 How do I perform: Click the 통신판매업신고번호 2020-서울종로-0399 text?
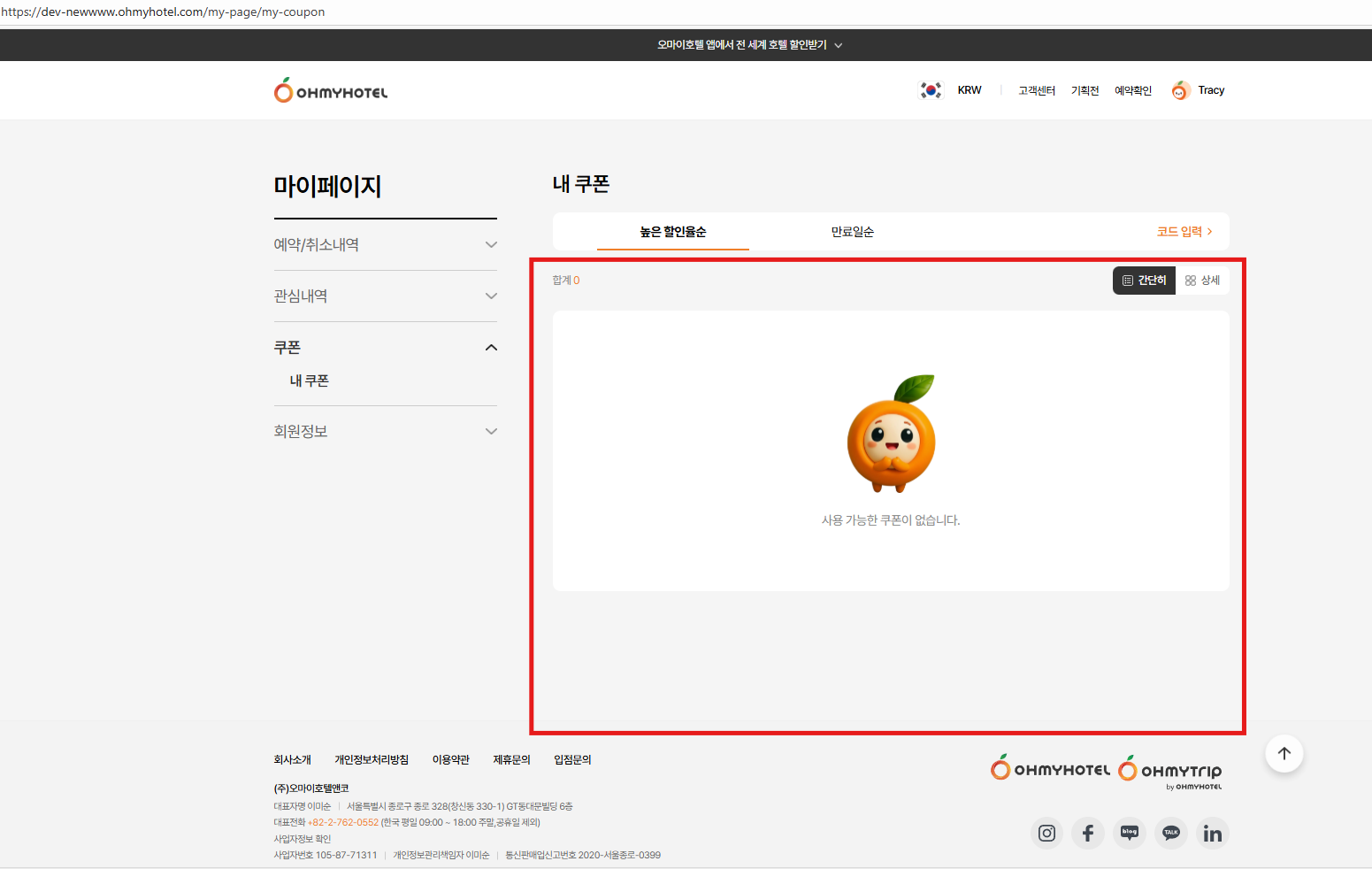[x=583, y=856]
